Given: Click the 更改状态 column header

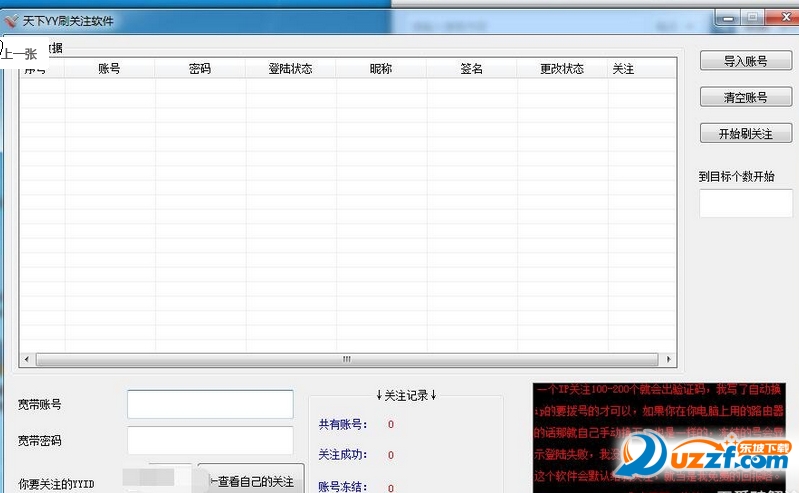Looking at the screenshot, I should point(562,68).
